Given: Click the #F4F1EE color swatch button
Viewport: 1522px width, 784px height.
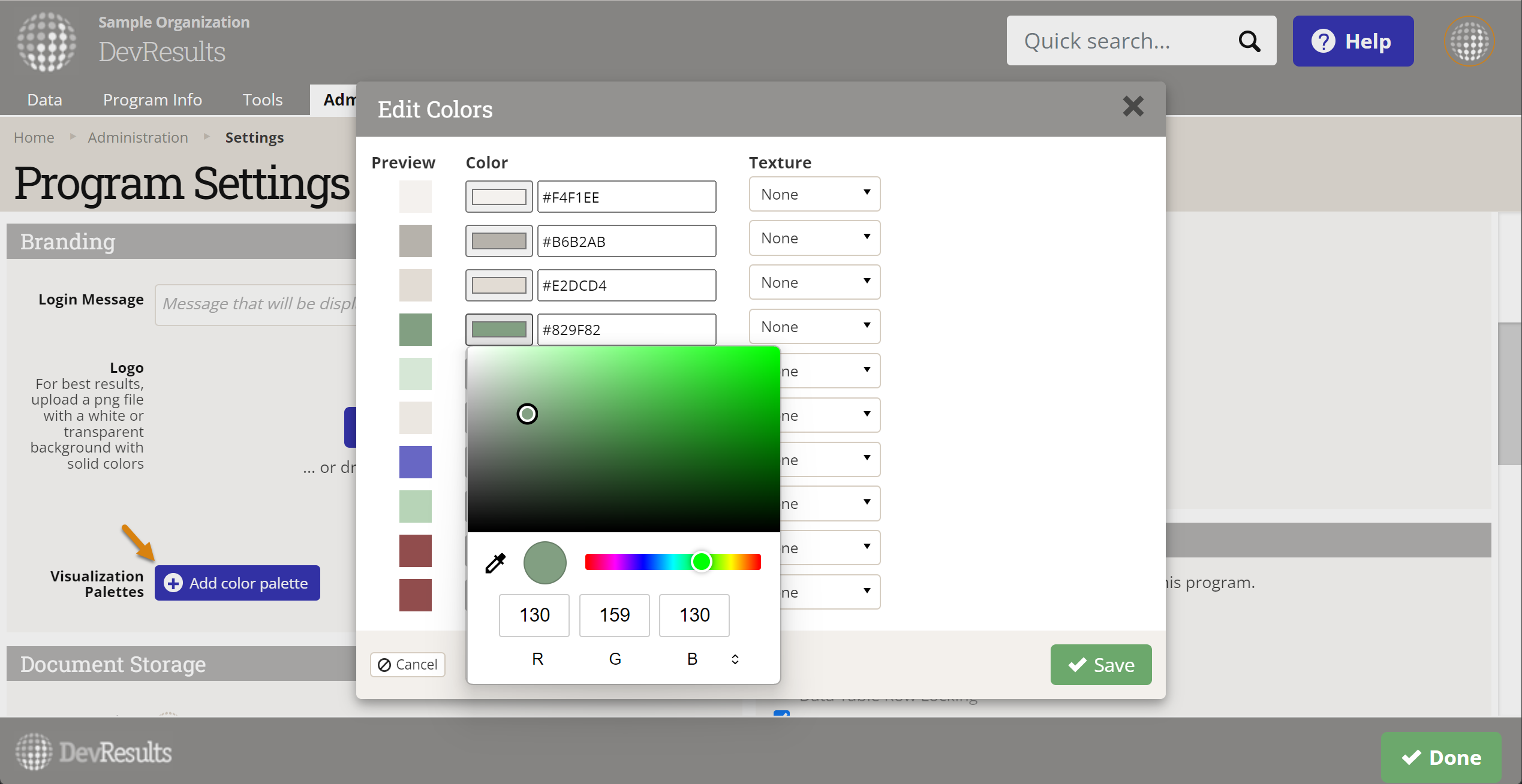Looking at the screenshot, I should pyautogui.click(x=499, y=197).
